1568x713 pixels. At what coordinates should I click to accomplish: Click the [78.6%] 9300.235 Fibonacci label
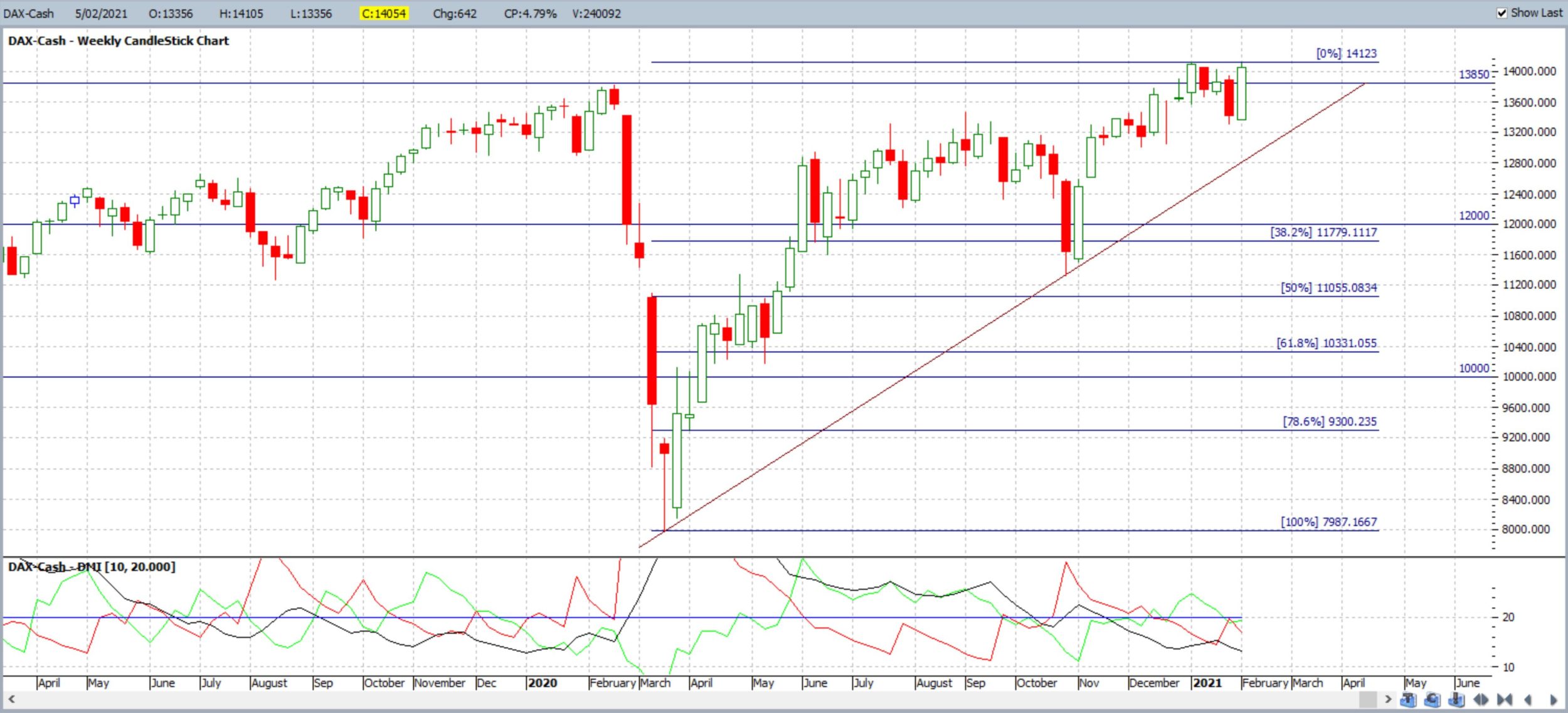coord(1330,421)
